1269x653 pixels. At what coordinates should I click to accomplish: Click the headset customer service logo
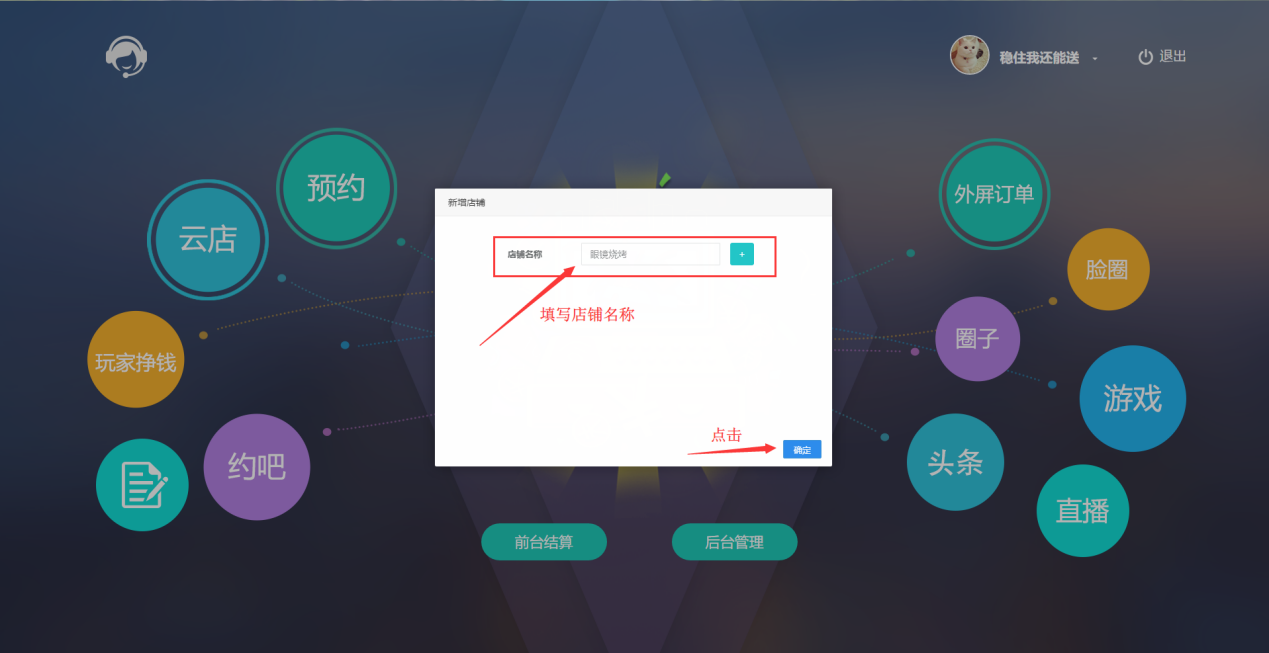(127, 57)
